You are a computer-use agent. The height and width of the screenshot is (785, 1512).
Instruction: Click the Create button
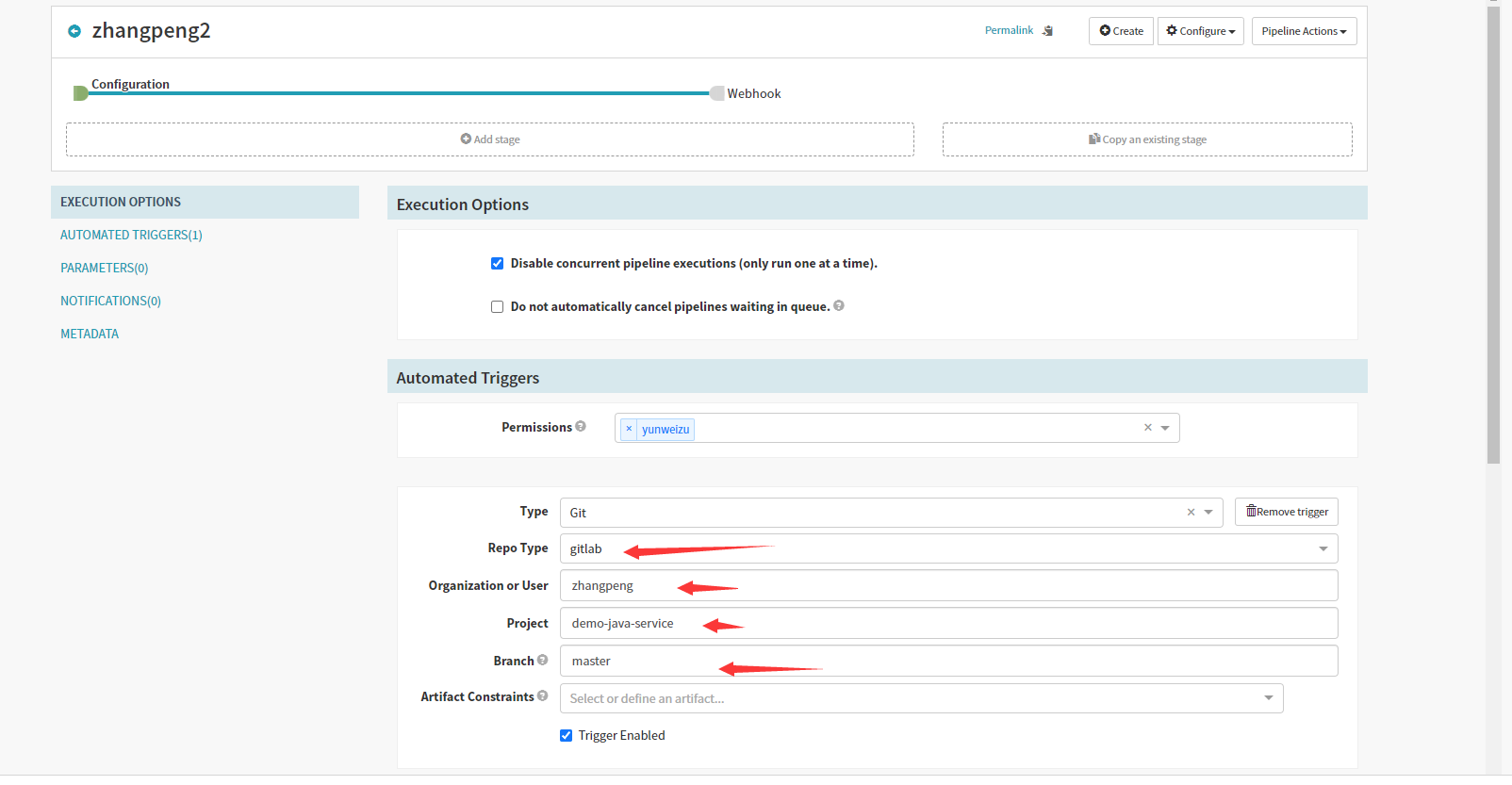coord(1121,31)
